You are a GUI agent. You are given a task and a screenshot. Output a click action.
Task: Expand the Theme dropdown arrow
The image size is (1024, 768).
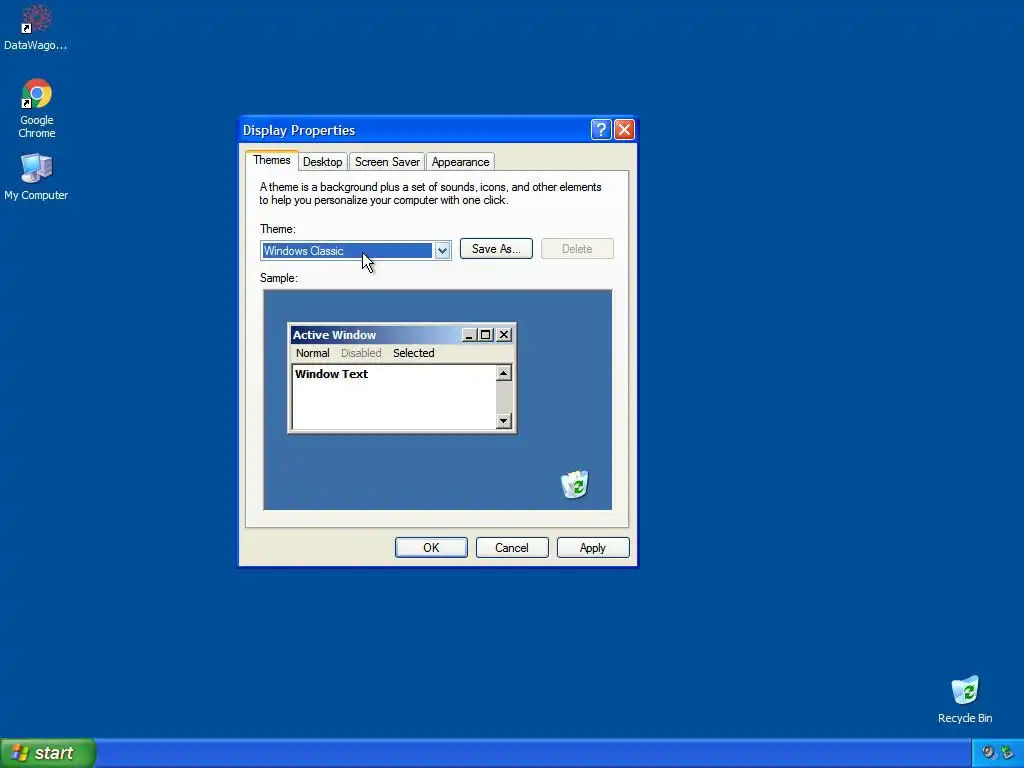[x=442, y=251]
